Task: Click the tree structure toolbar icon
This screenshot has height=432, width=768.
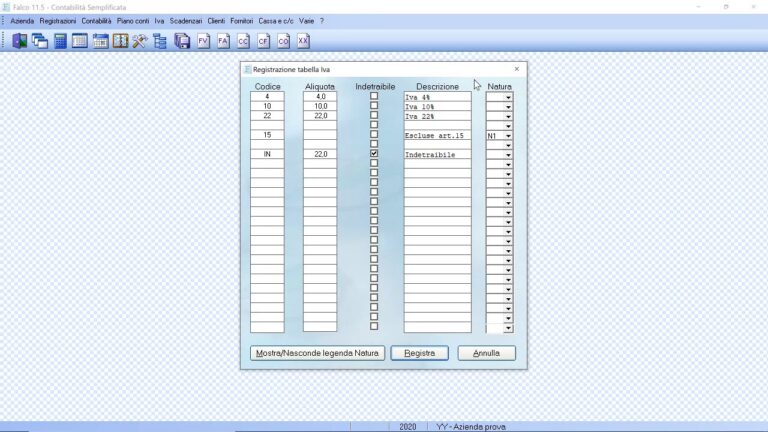Action: [x=160, y=41]
